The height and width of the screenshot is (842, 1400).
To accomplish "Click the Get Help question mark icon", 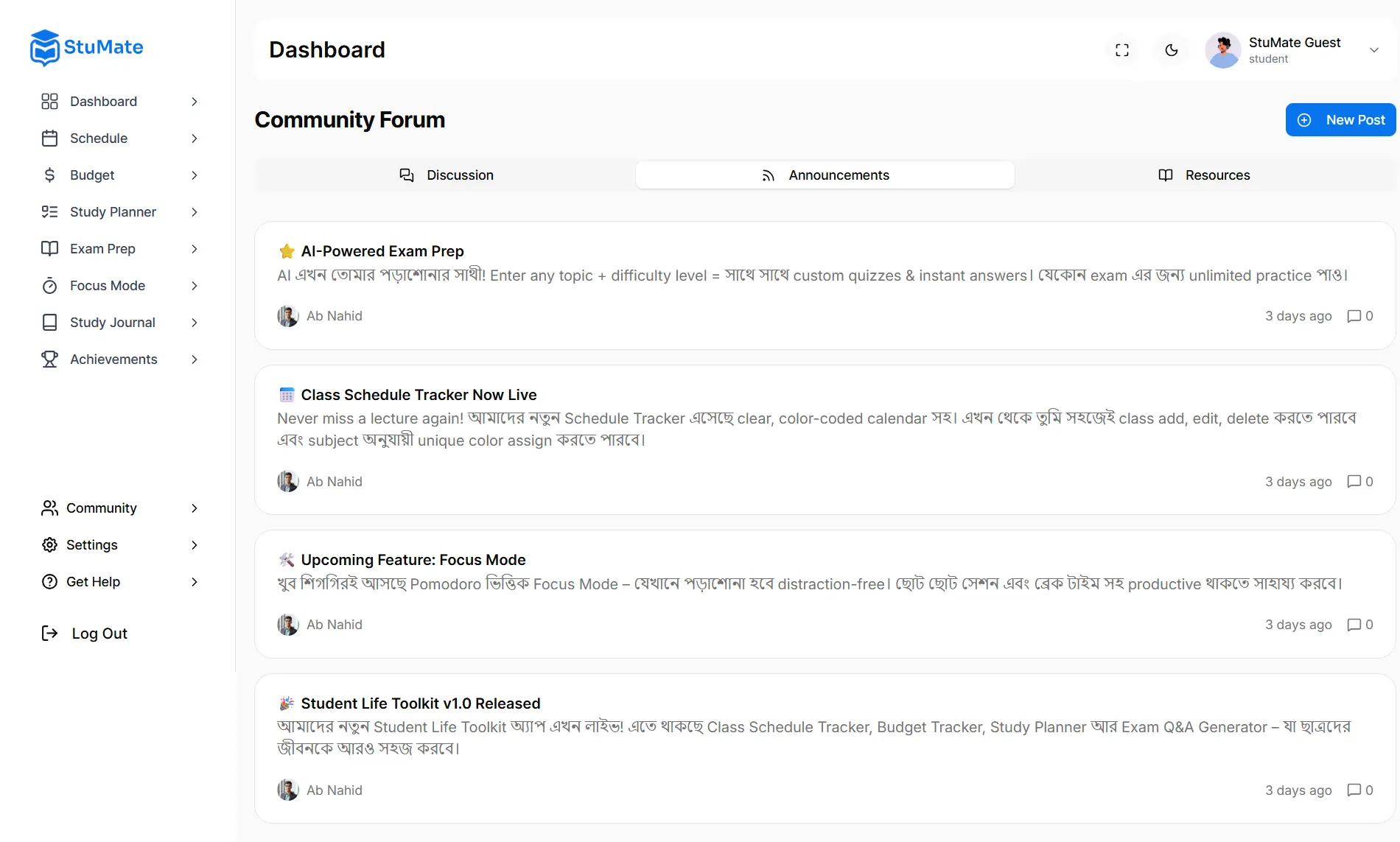I will pyautogui.click(x=49, y=582).
